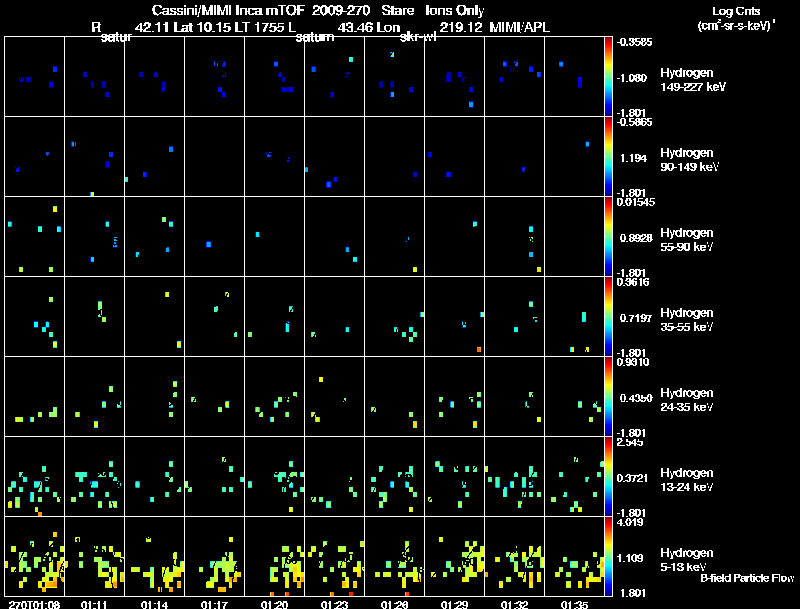Click the '2.545' color scale maximum
Screen dimensions: 800x609
pyautogui.click(x=630, y=442)
